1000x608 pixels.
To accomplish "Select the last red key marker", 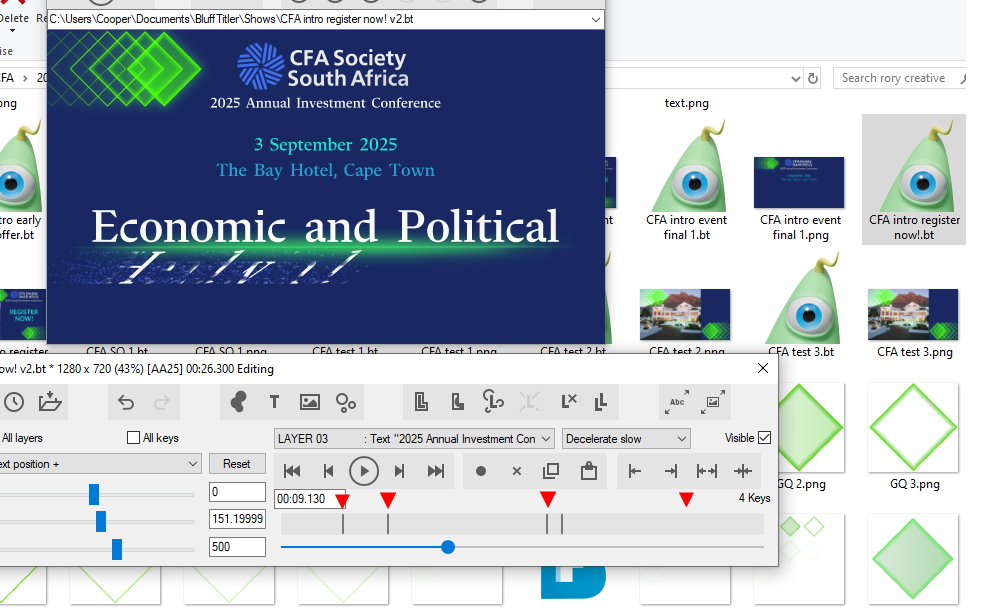I will (686, 500).
